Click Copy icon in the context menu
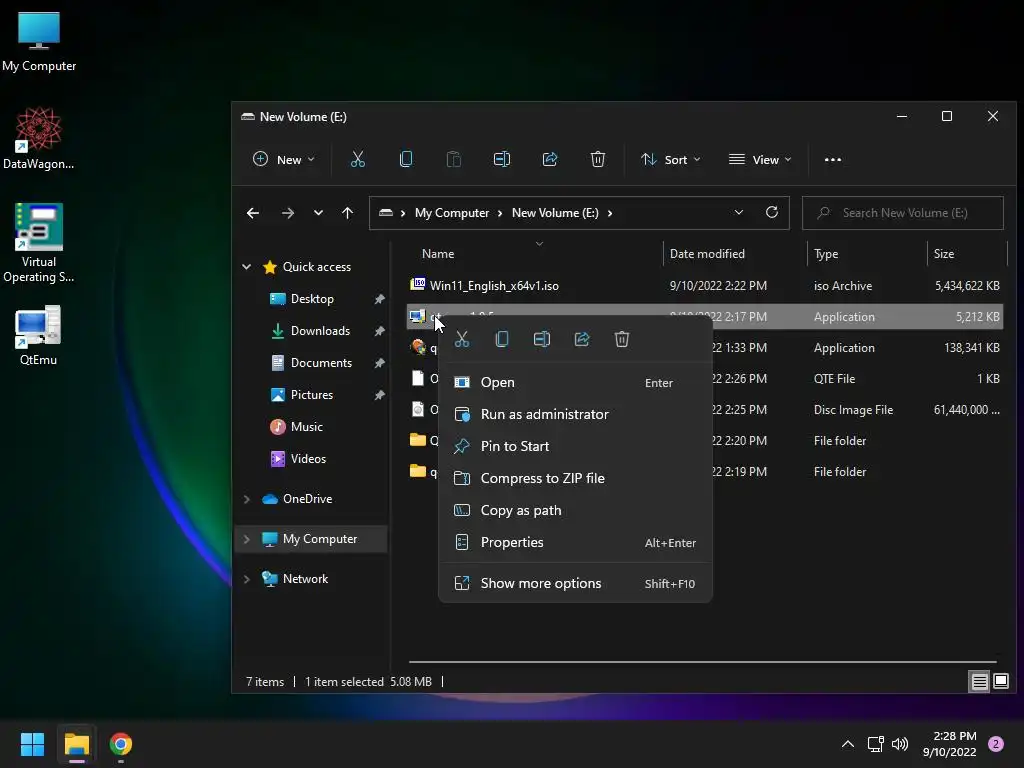This screenshot has height=768, width=1024. 502,339
